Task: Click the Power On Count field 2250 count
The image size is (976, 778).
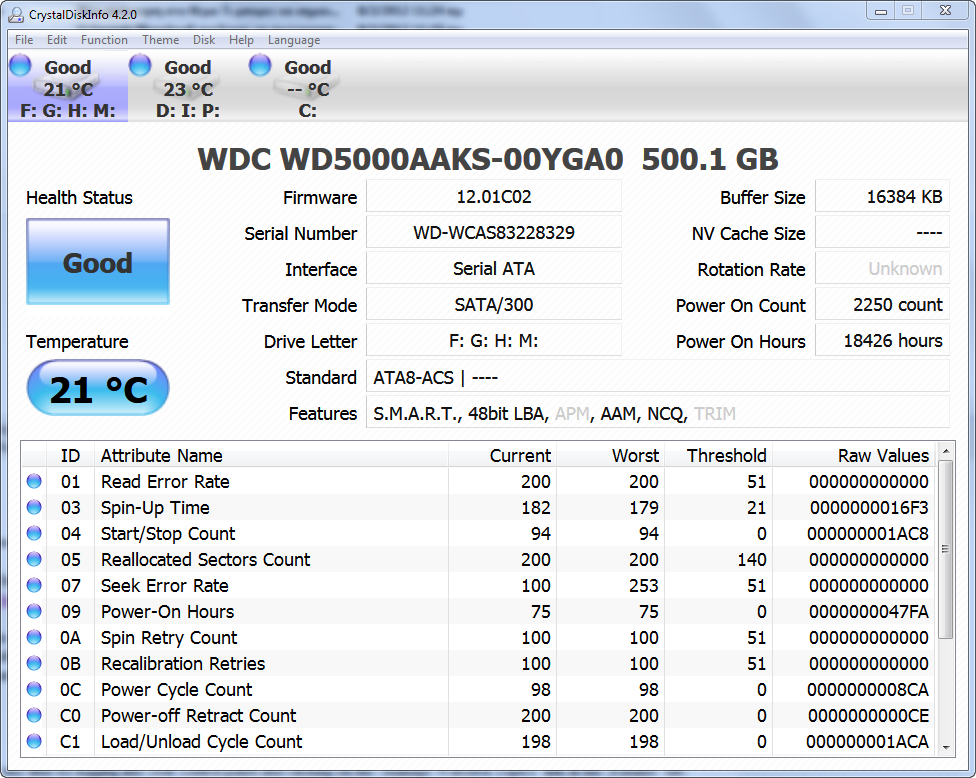Action: [x=883, y=305]
